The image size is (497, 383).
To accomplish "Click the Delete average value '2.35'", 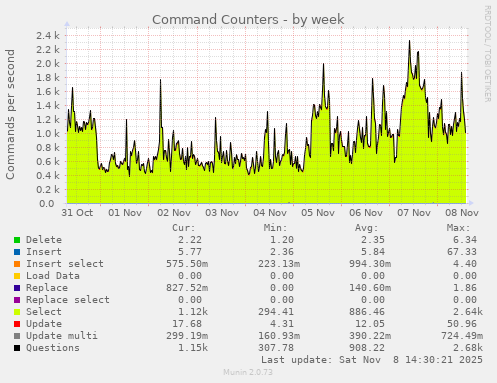I will point(373,240).
